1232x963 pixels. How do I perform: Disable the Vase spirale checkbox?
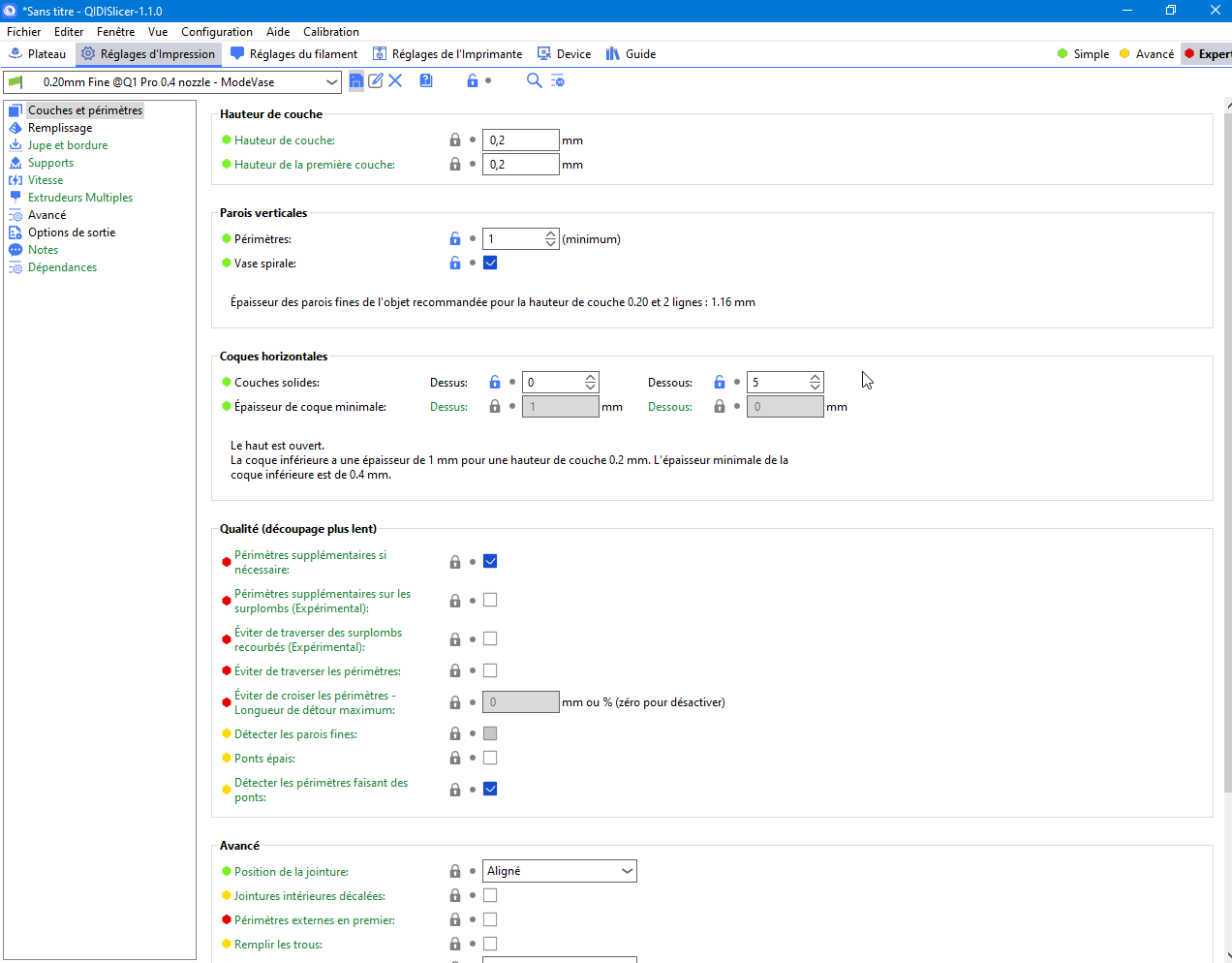point(490,263)
